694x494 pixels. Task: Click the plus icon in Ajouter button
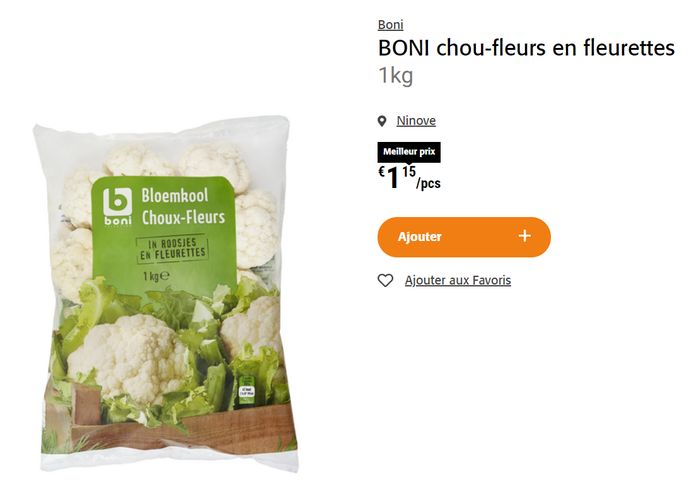[x=524, y=236]
